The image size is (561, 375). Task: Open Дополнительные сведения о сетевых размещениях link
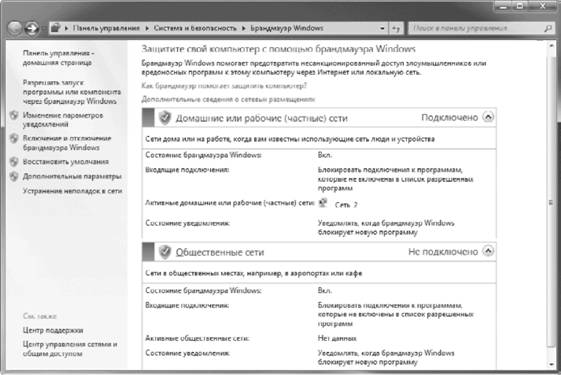pos(228,99)
